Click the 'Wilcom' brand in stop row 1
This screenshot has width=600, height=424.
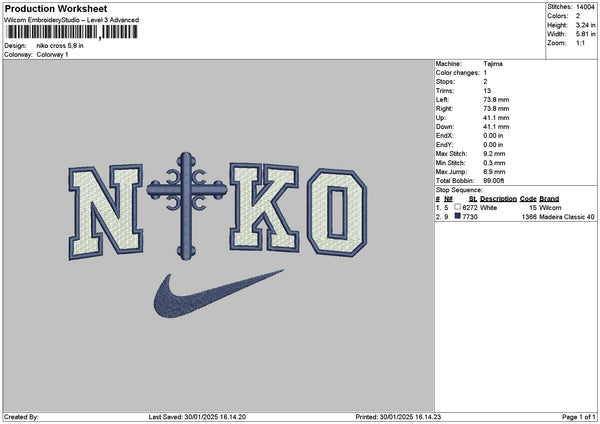coord(550,208)
